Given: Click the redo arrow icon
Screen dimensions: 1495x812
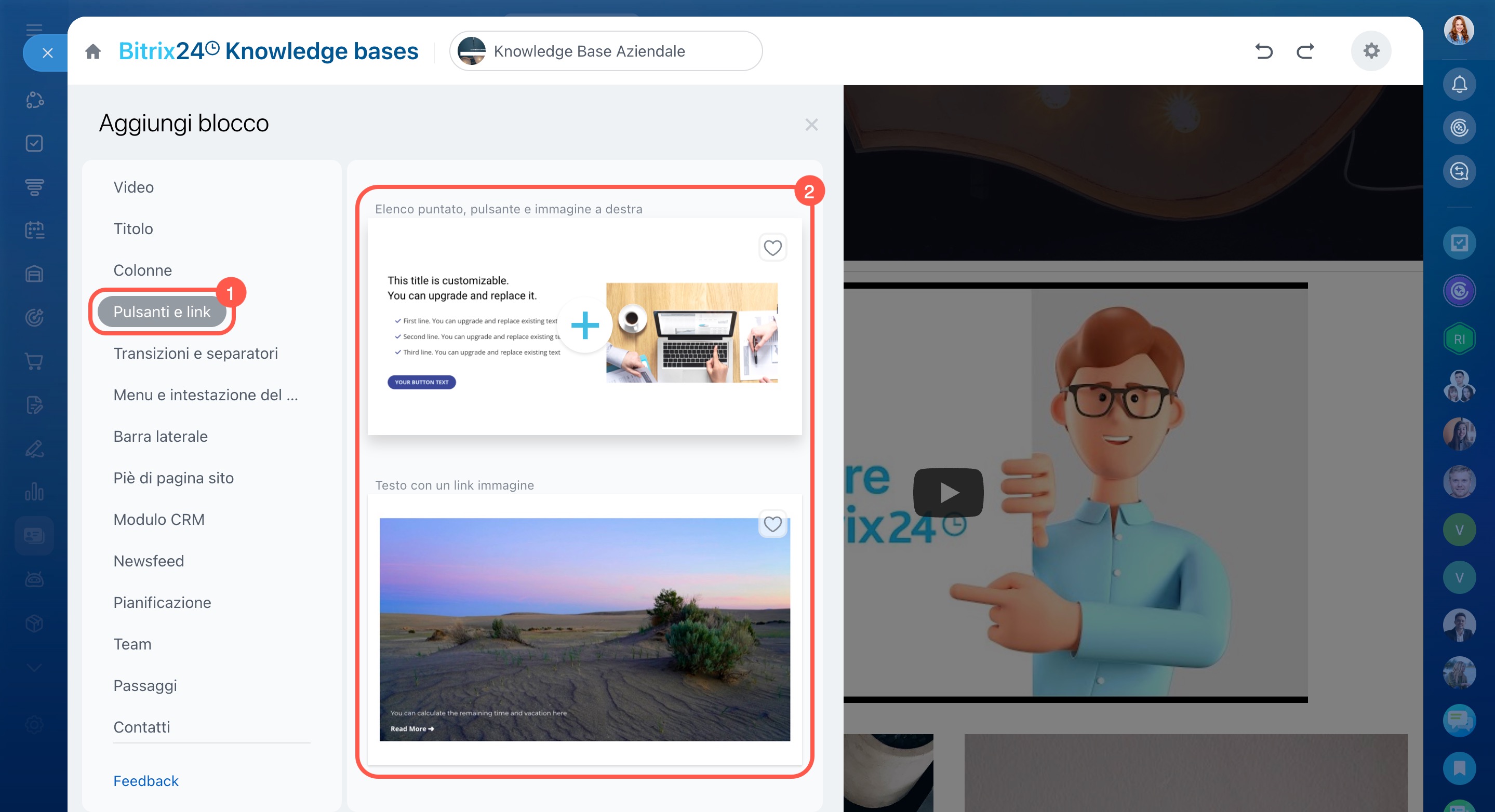Looking at the screenshot, I should click(1305, 51).
